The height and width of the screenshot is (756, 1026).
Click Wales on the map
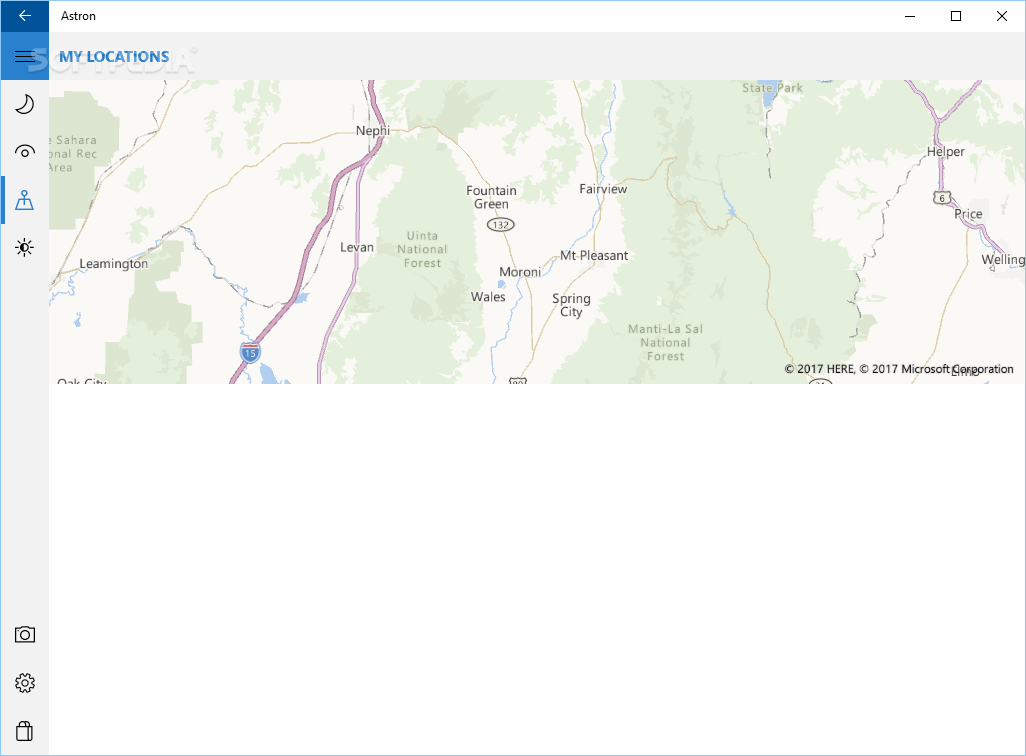point(488,297)
